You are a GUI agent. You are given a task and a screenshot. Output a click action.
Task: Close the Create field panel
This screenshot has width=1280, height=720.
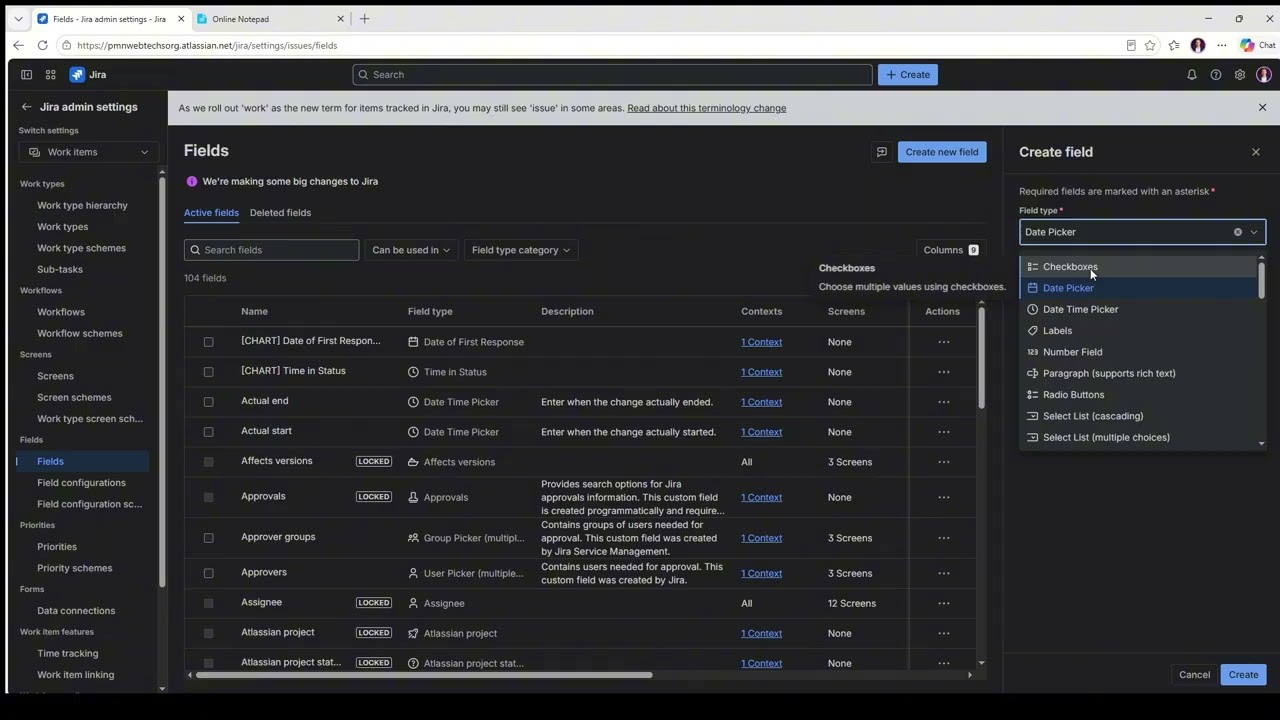tap(1256, 152)
